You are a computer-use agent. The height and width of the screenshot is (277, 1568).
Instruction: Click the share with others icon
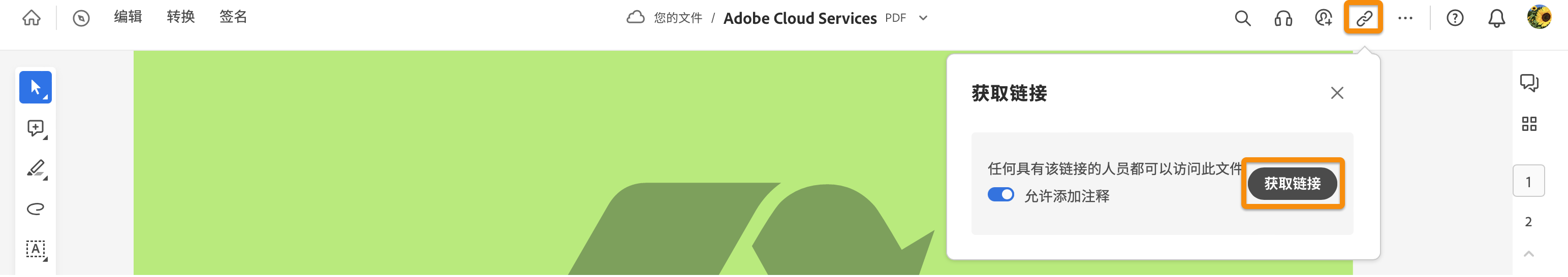[x=1323, y=18]
